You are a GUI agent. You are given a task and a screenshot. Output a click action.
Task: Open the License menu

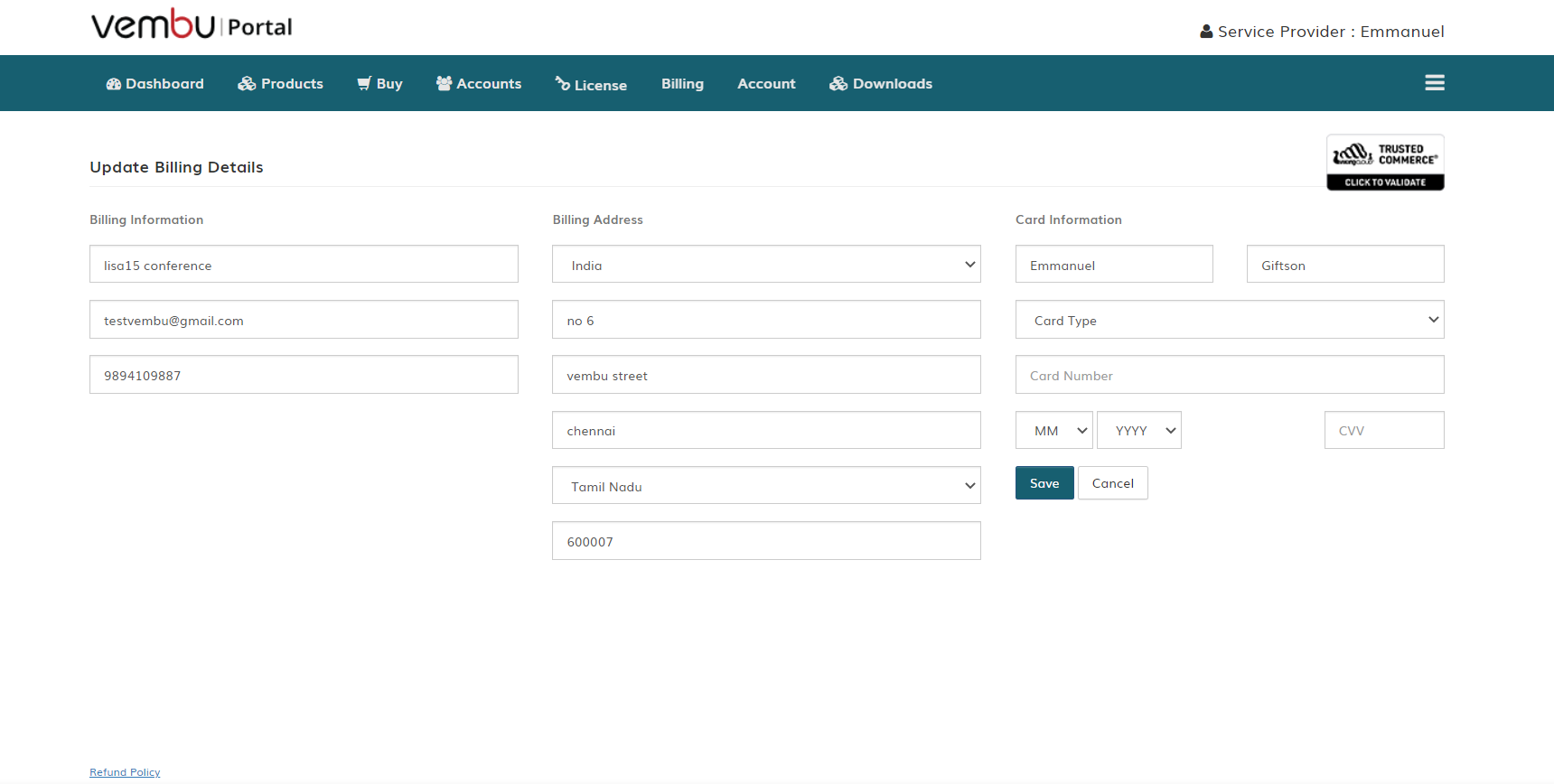(x=591, y=84)
